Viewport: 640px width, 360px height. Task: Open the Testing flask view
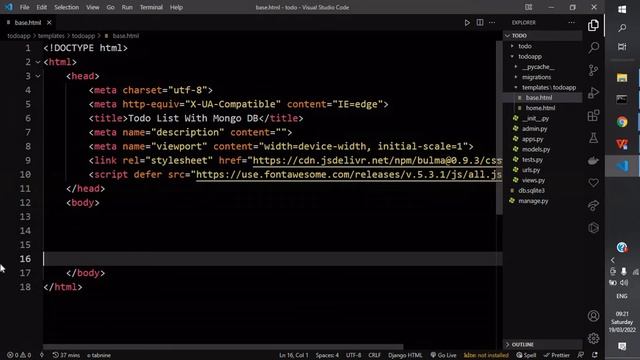pos(593,138)
